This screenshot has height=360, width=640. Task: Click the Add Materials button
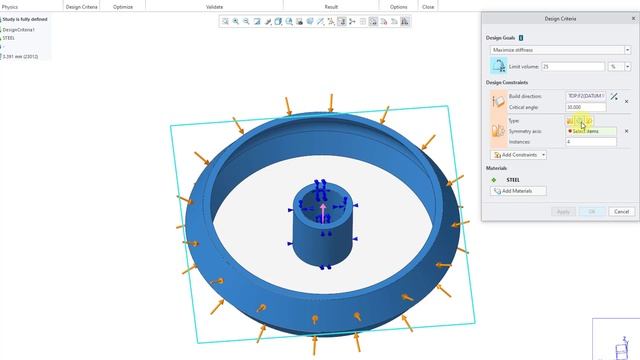[x=518, y=191]
